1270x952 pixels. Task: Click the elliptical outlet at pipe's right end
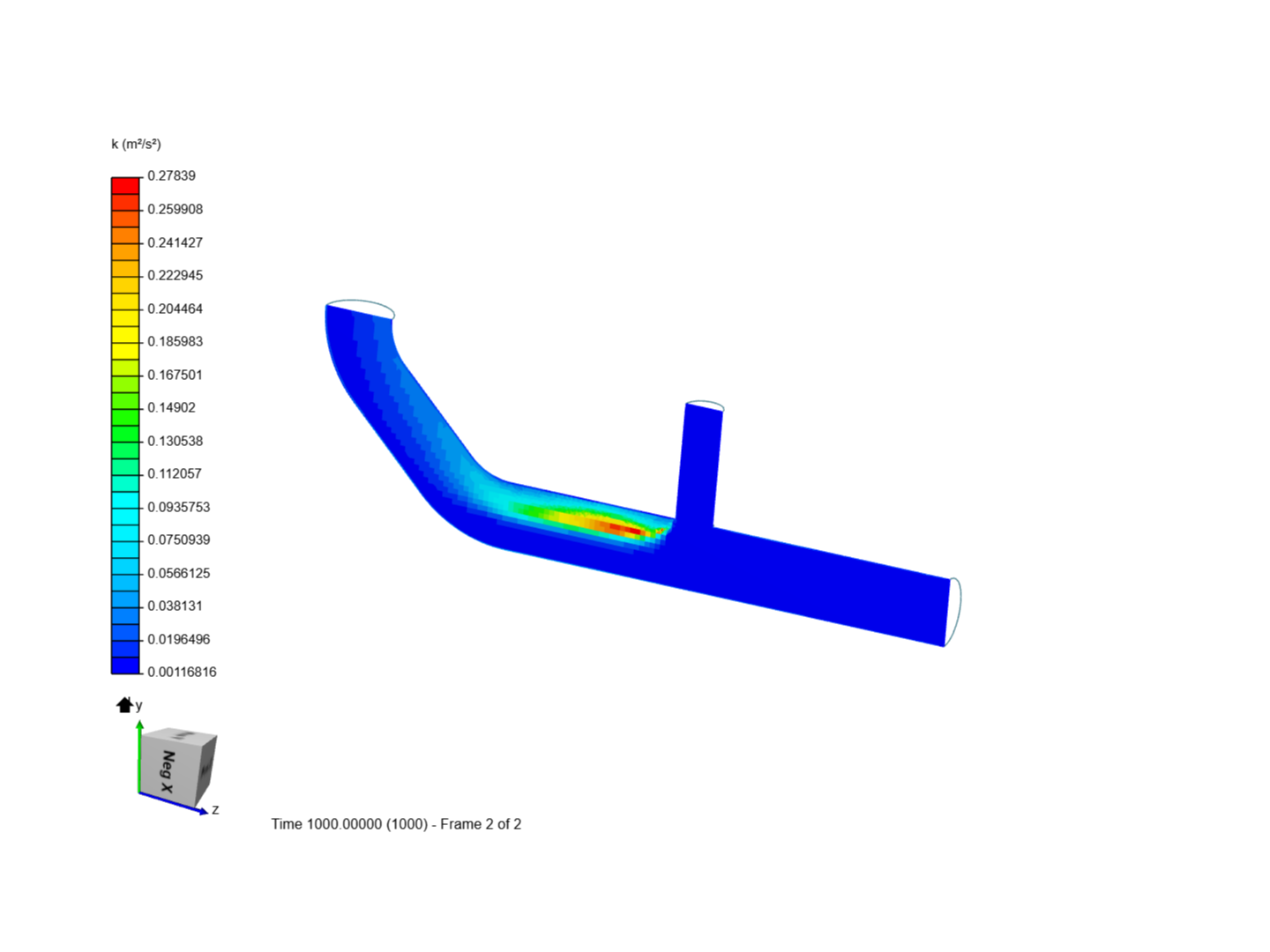tap(952, 612)
